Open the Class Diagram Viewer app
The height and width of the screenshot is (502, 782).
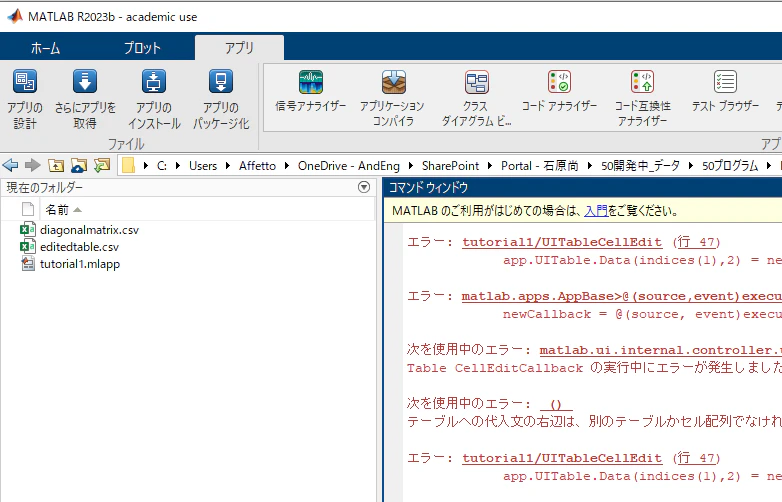[476, 99]
